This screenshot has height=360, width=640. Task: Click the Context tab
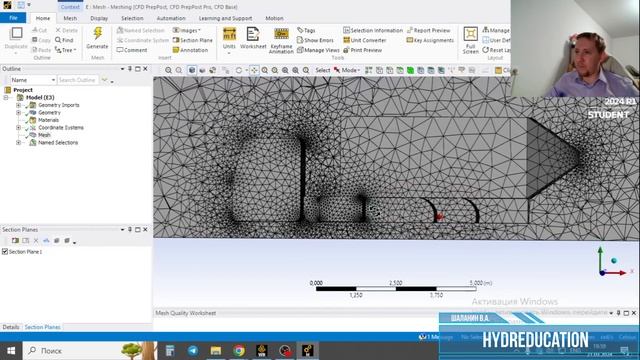(70, 7)
